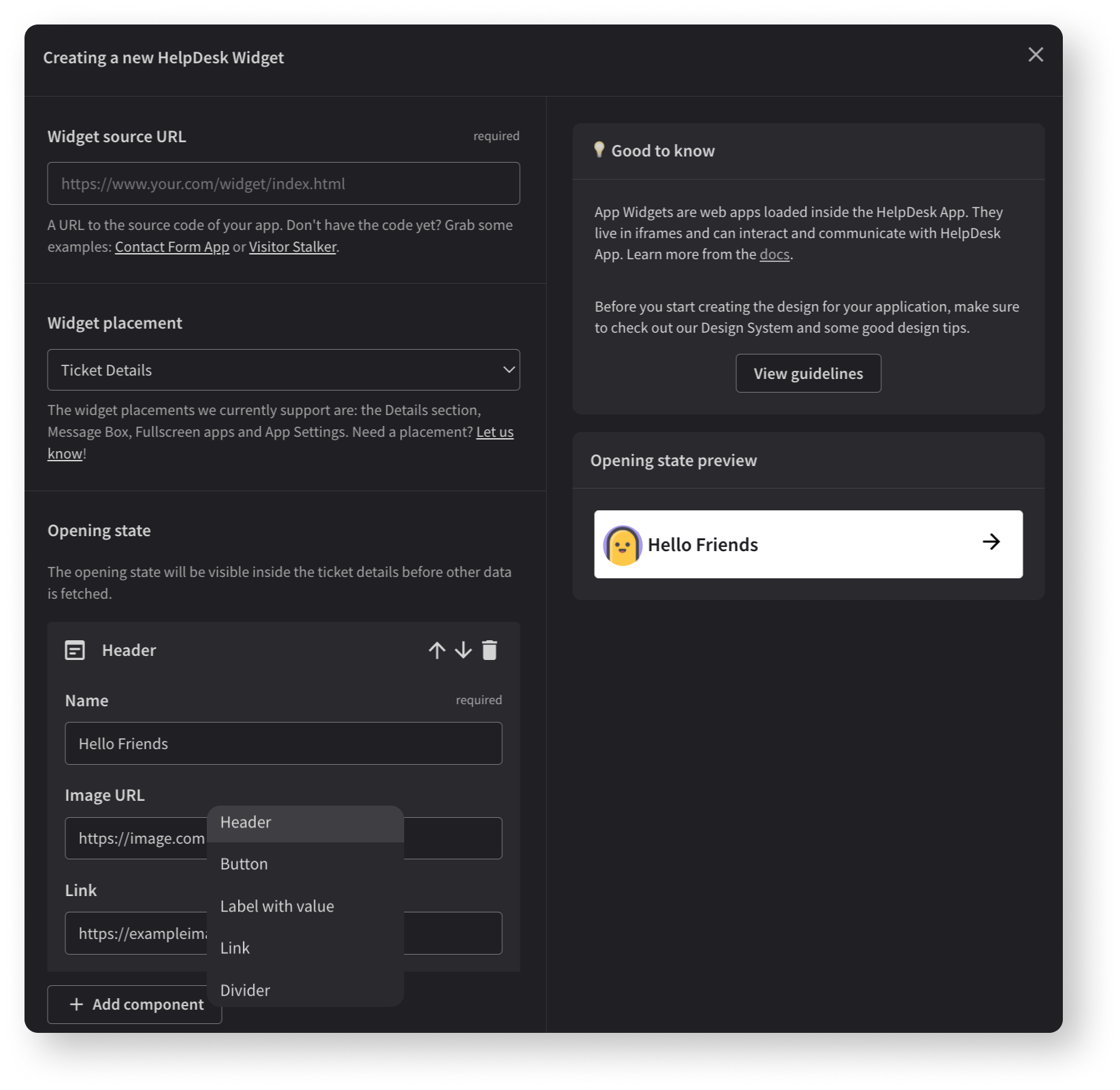Image resolution: width=1120 pixels, height=1090 pixels.
Task: Click the Header component panel icon
Action: [x=75, y=650]
